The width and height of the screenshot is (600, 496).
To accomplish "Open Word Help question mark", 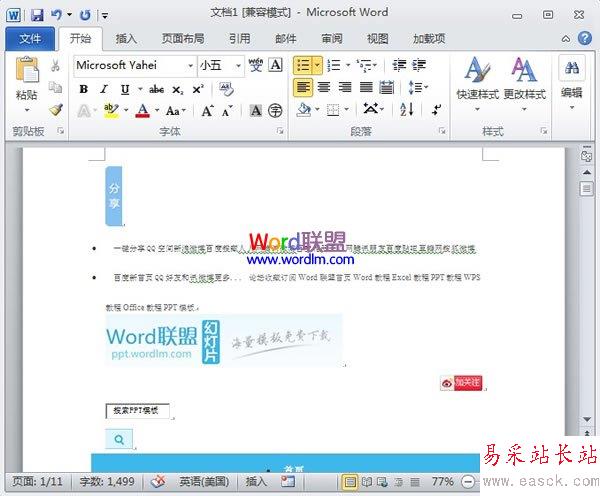I will 585,38.
